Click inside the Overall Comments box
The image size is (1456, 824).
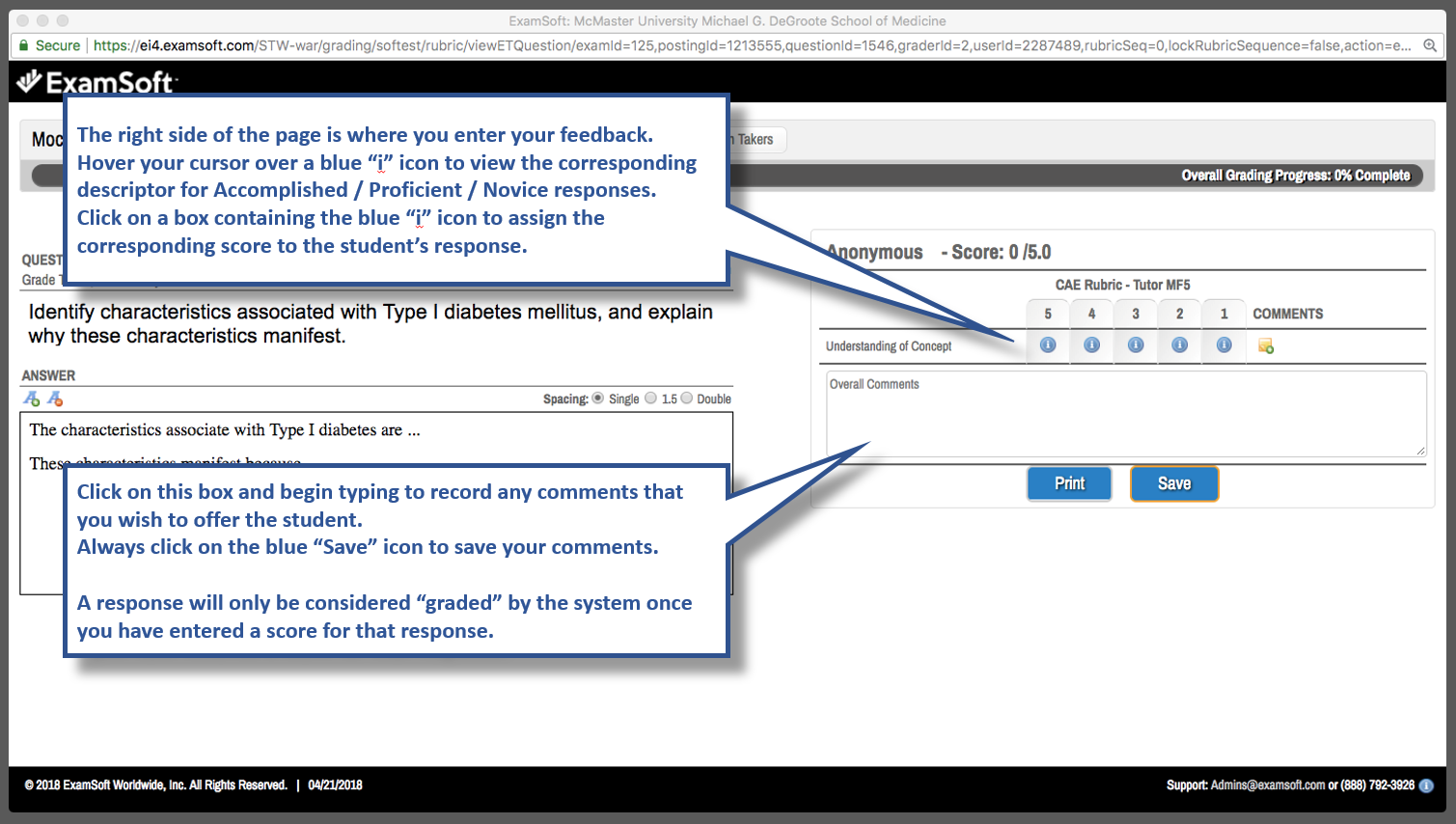pos(1126,414)
